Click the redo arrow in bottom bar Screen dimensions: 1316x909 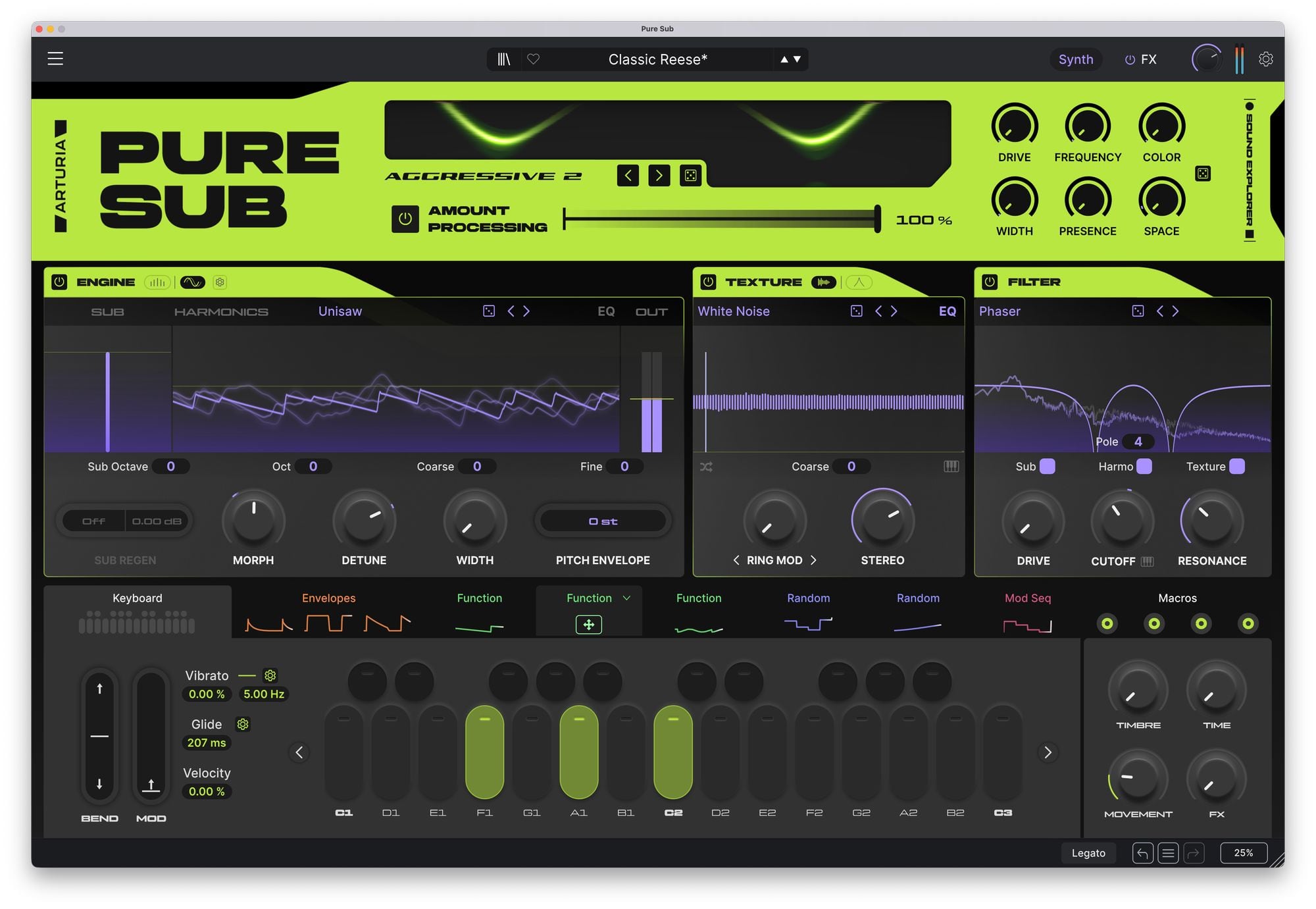click(1194, 853)
